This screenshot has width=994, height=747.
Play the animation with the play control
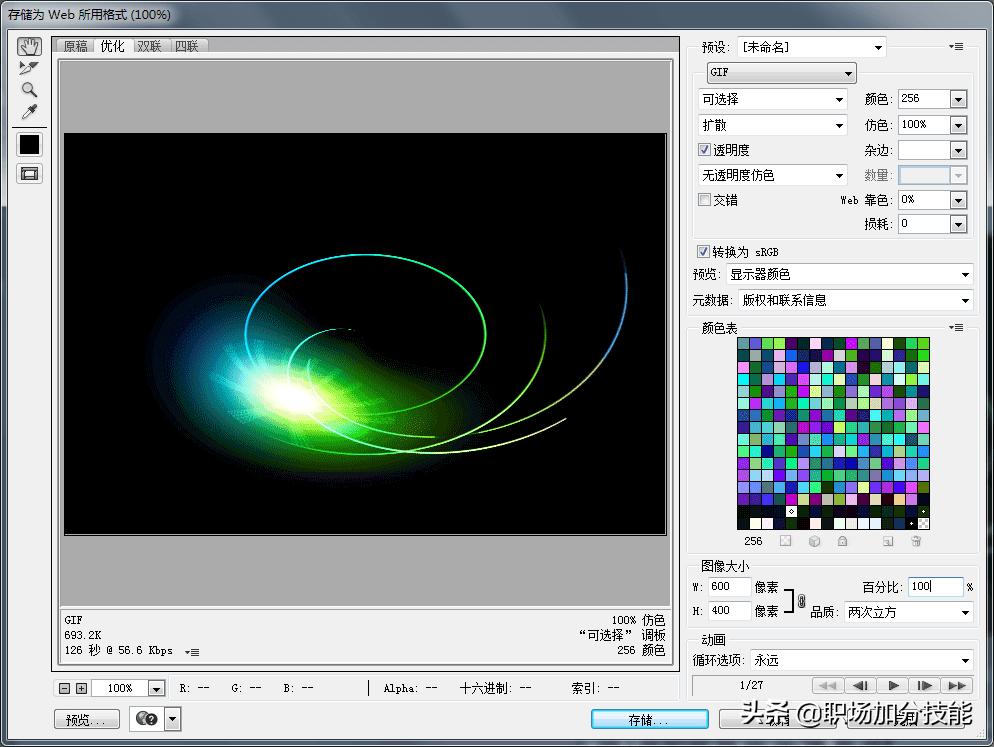[892, 684]
